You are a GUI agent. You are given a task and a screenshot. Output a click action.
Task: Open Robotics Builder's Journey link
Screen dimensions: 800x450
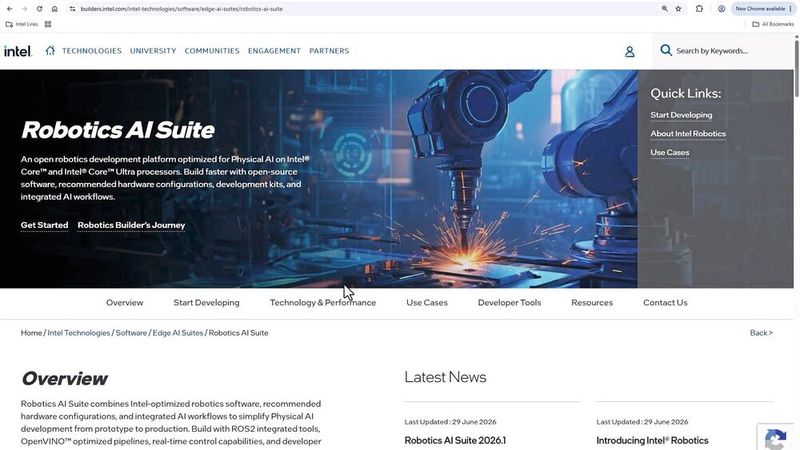pyautogui.click(x=131, y=225)
